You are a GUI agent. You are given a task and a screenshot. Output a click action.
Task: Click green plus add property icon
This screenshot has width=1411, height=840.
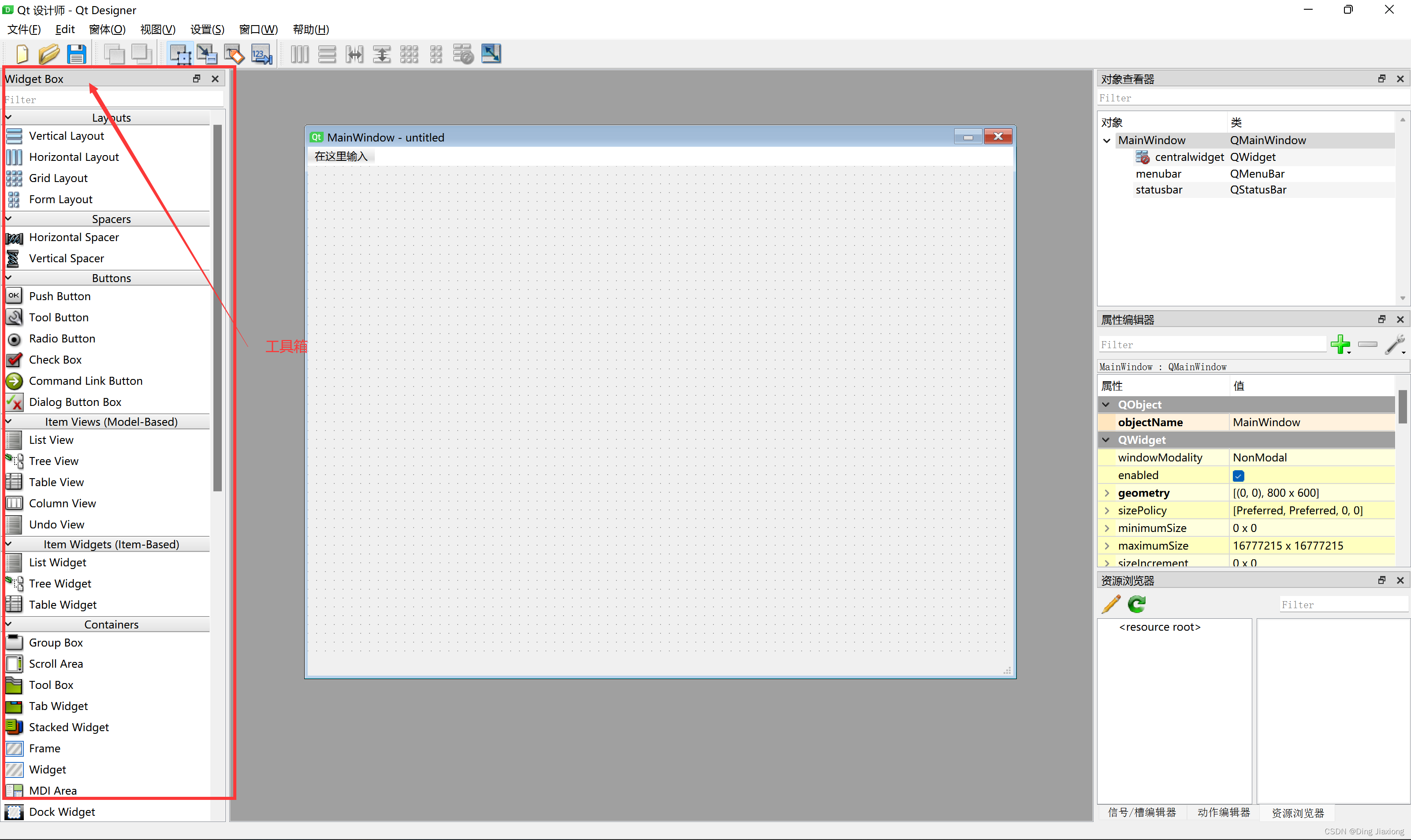1340,344
